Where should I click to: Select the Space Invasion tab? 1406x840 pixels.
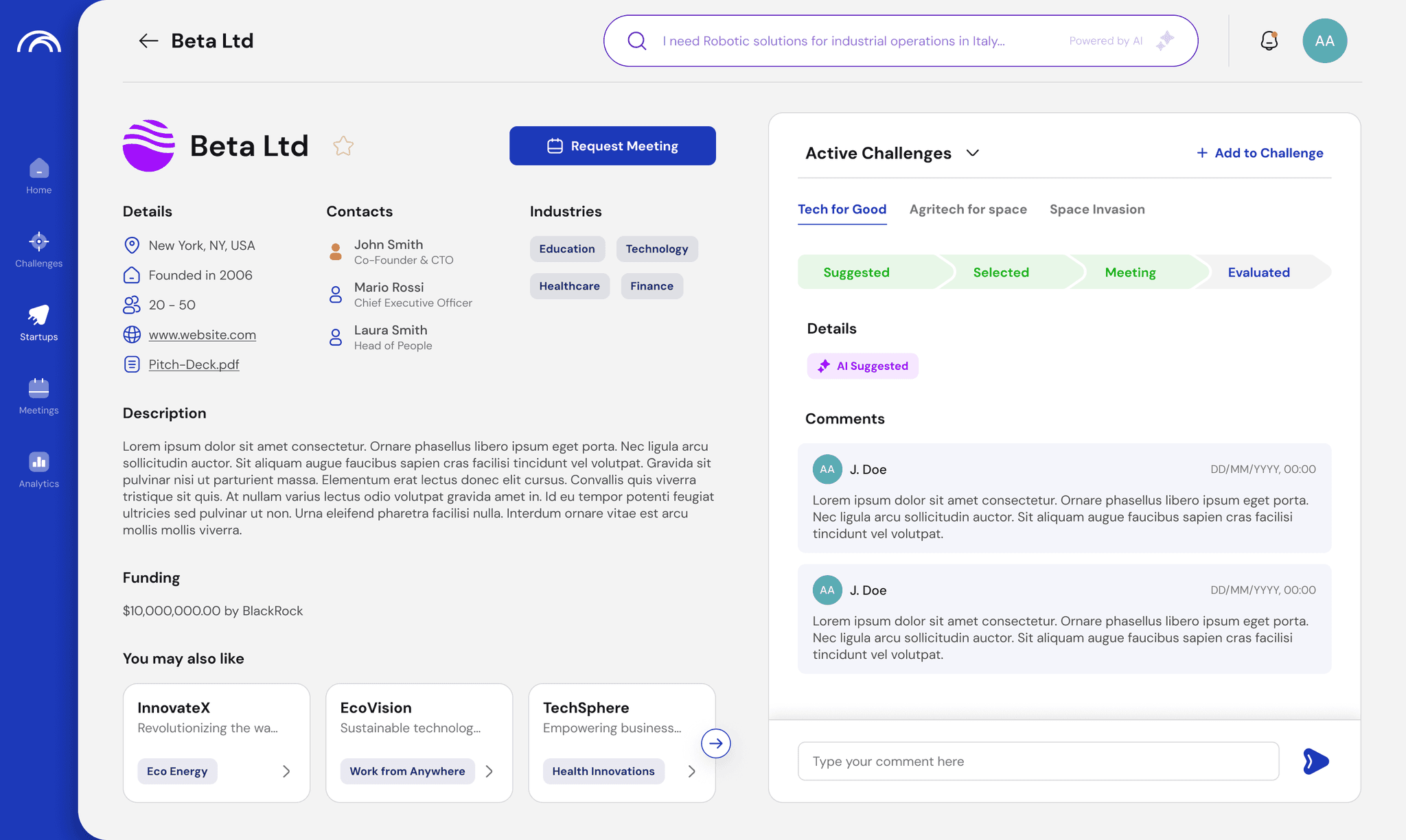[1097, 209]
